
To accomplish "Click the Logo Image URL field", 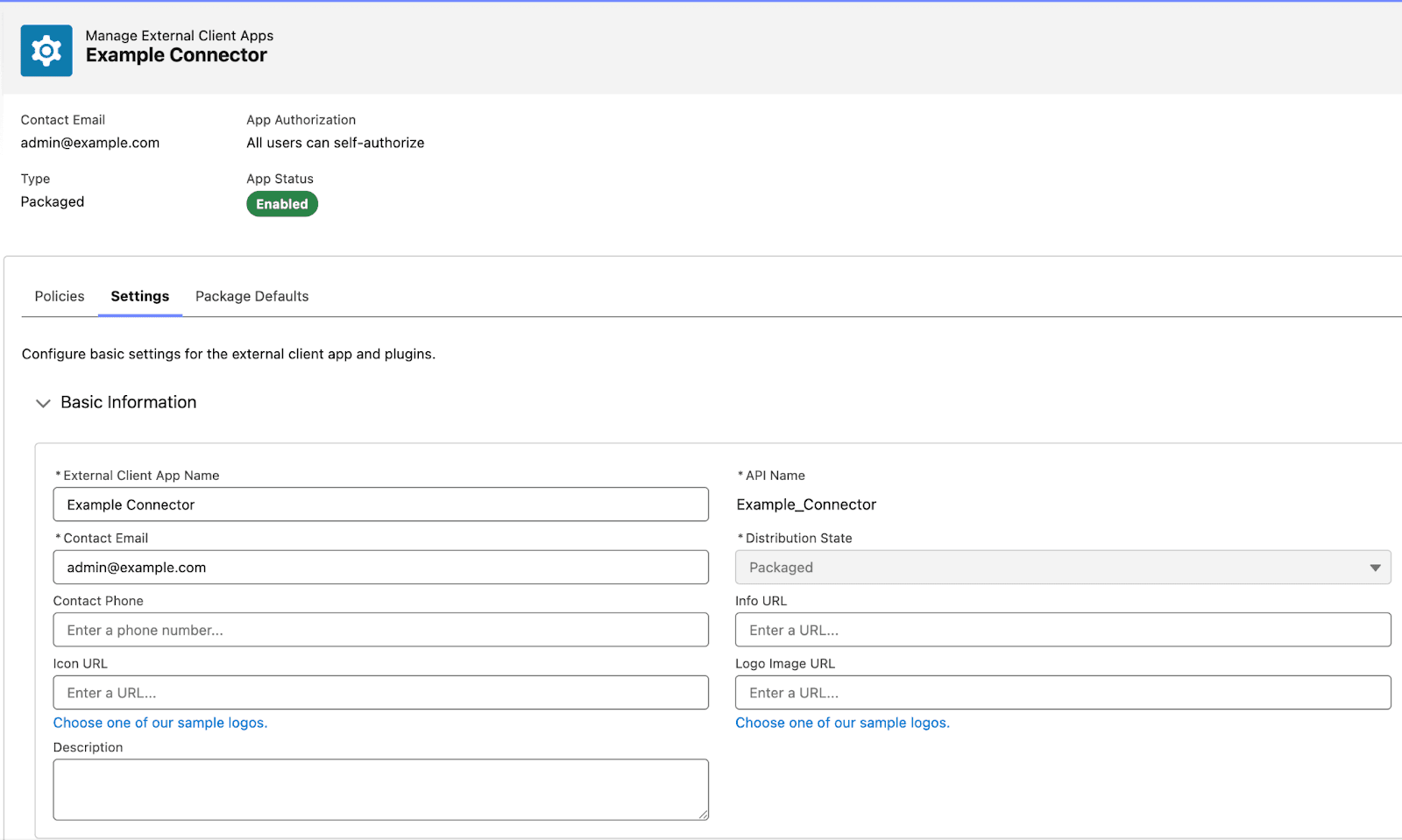I will click(1062, 693).
